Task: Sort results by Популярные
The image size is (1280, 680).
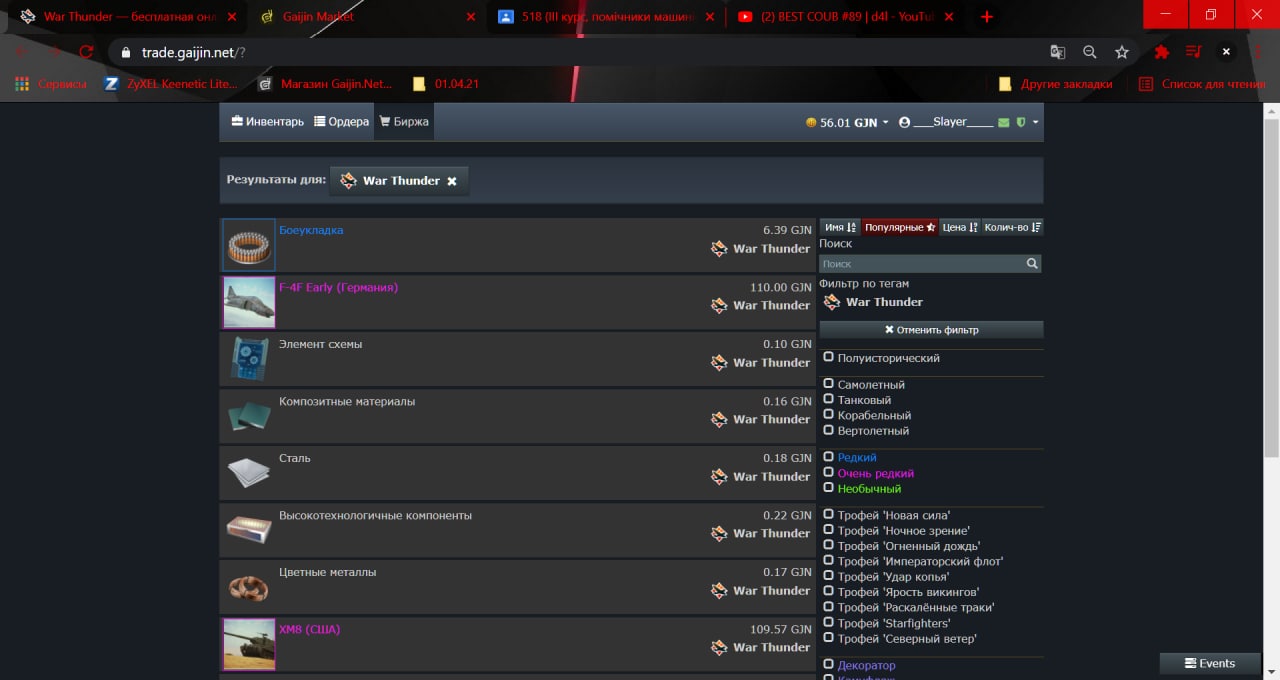Action: pyautogui.click(x=900, y=227)
